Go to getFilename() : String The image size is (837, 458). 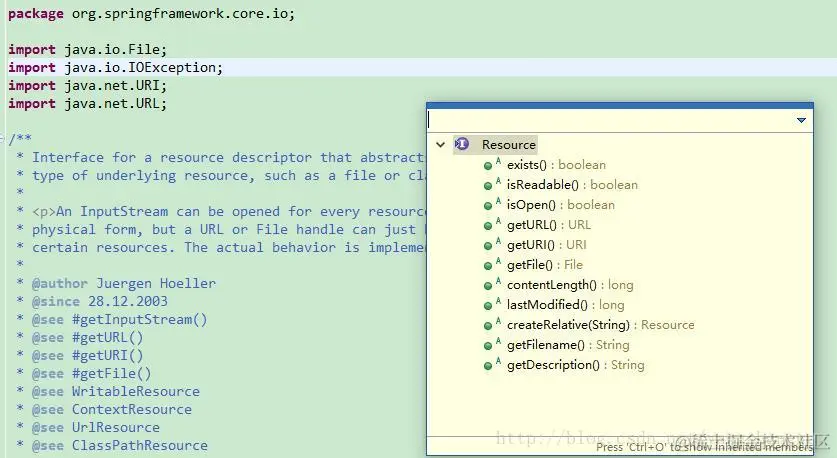(568, 345)
